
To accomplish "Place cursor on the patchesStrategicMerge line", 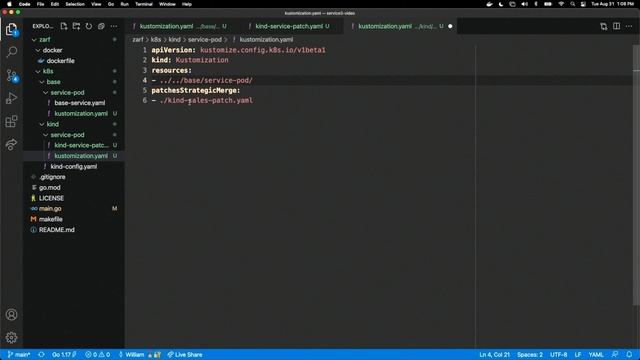I will 196,90.
